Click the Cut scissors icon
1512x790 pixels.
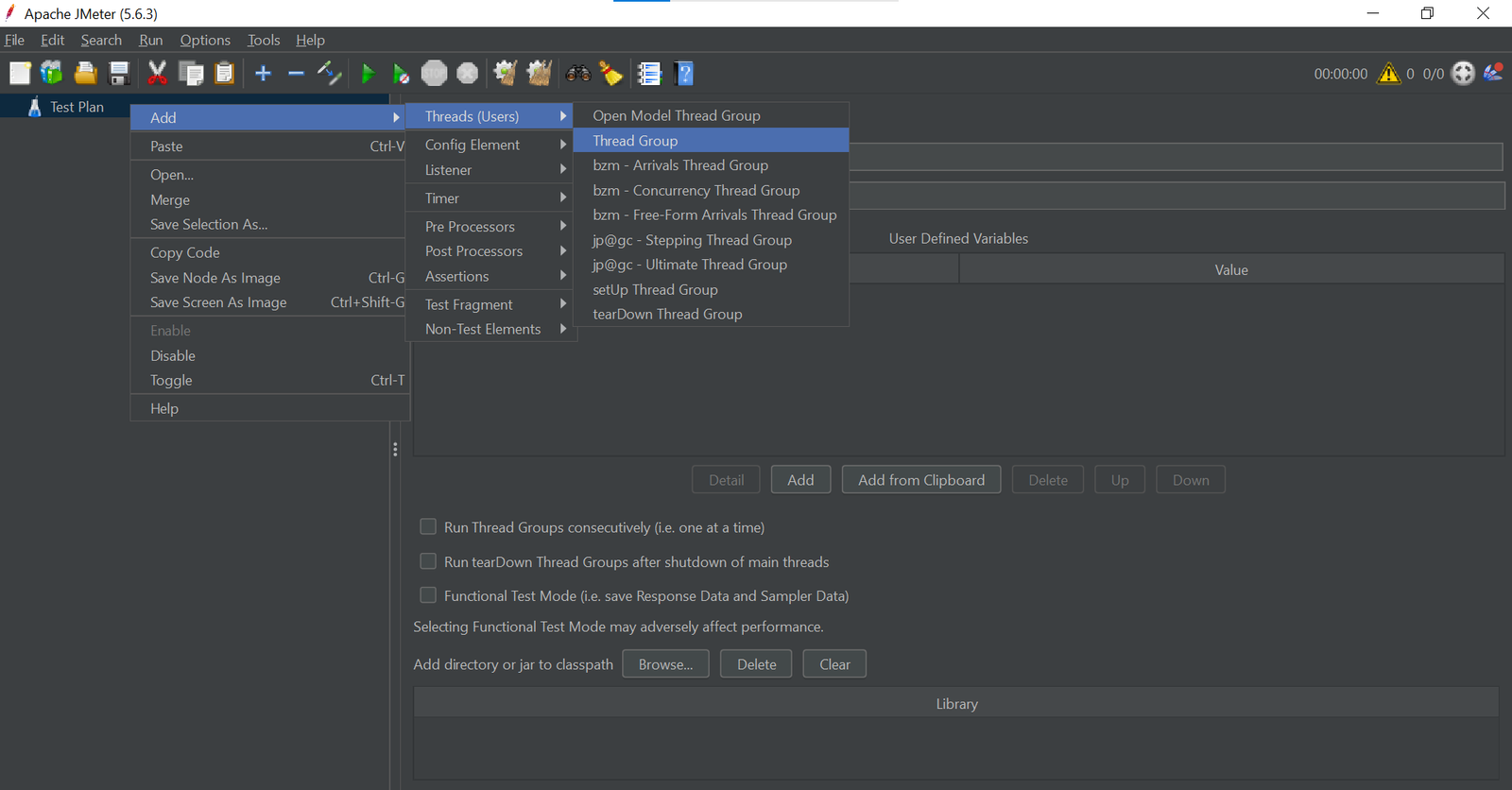[157, 73]
